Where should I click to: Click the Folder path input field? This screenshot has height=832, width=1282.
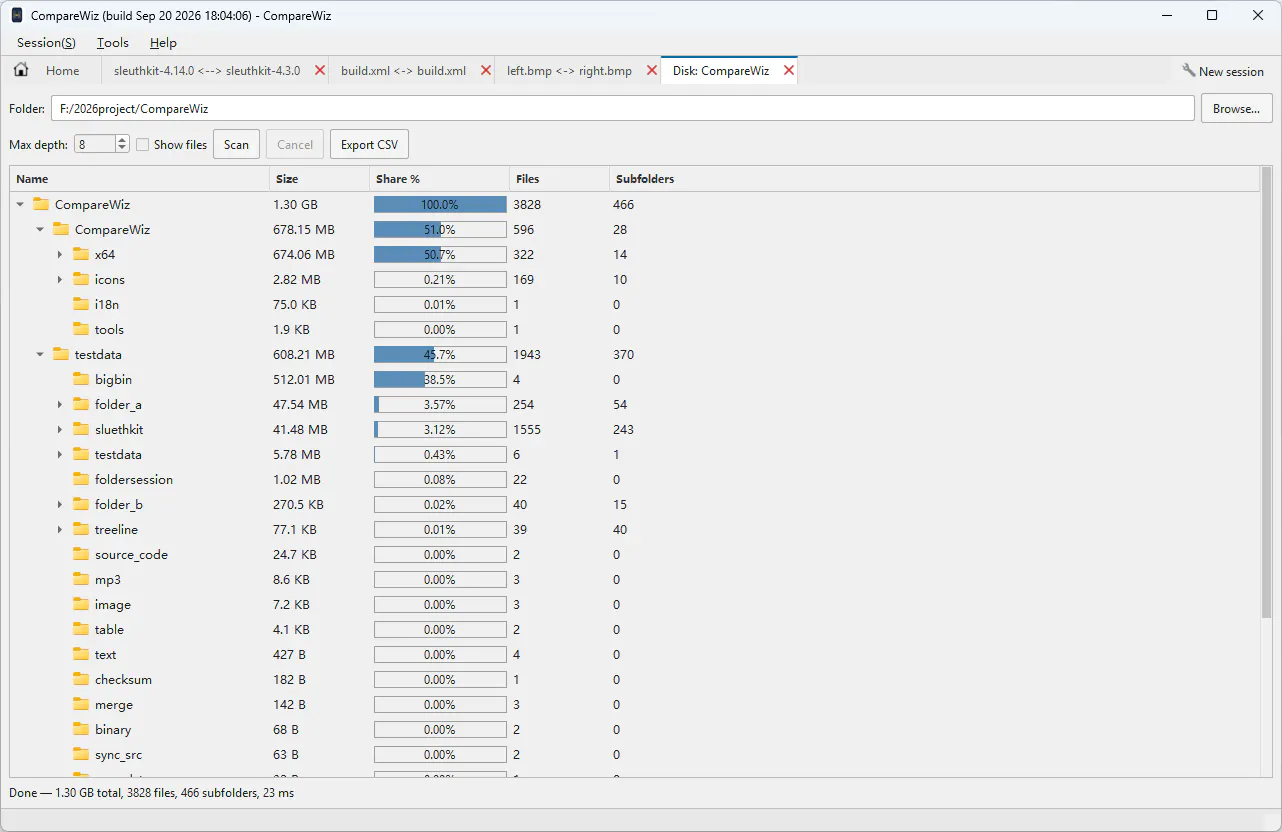tap(623, 108)
